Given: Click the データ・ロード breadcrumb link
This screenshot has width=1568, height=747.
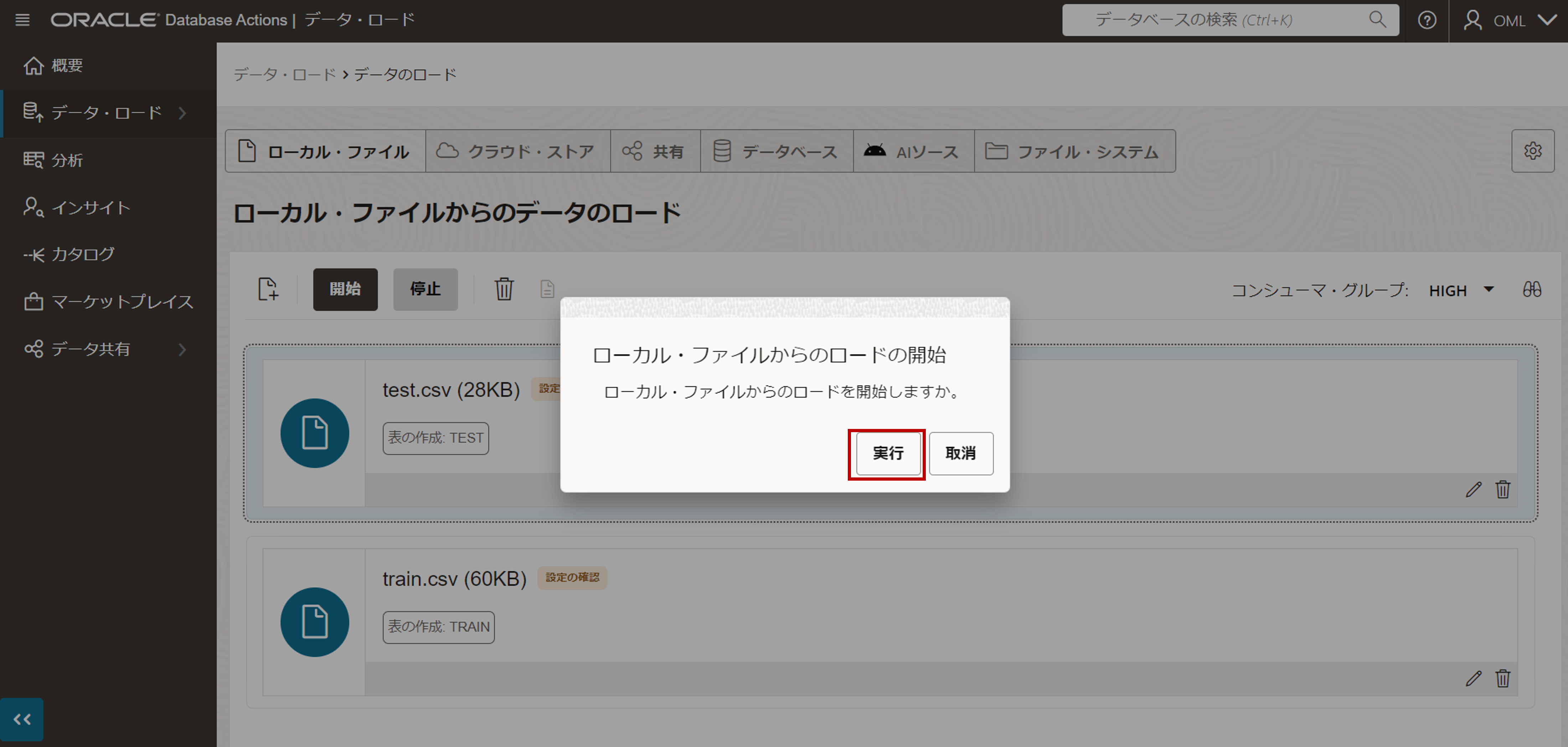Looking at the screenshot, I should (x=285, y=75).
